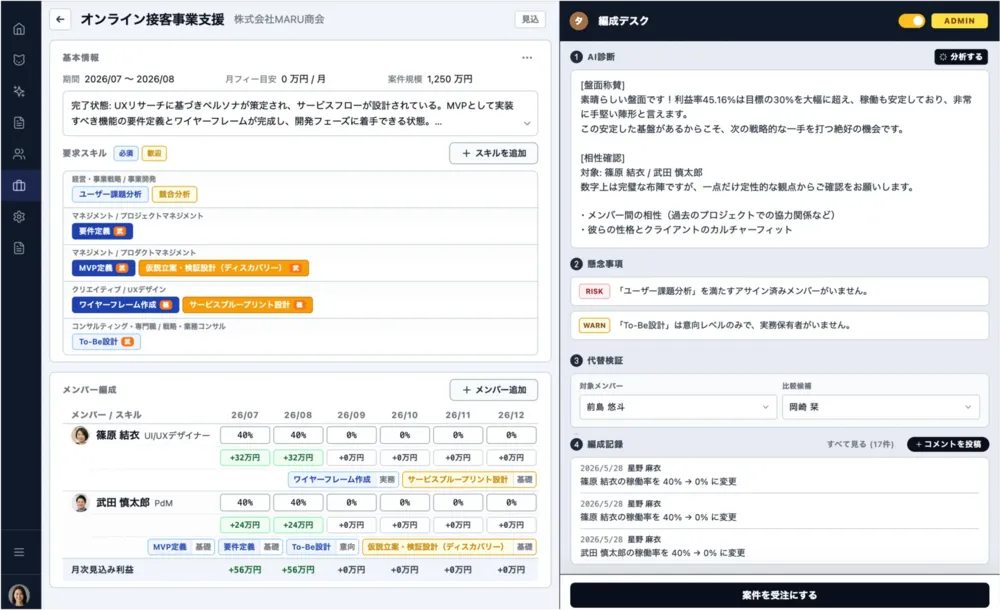The width and height of the screenshot is (1000, 610).
Task: Open the Home icon in sidebar
Action: click(19, 29)
